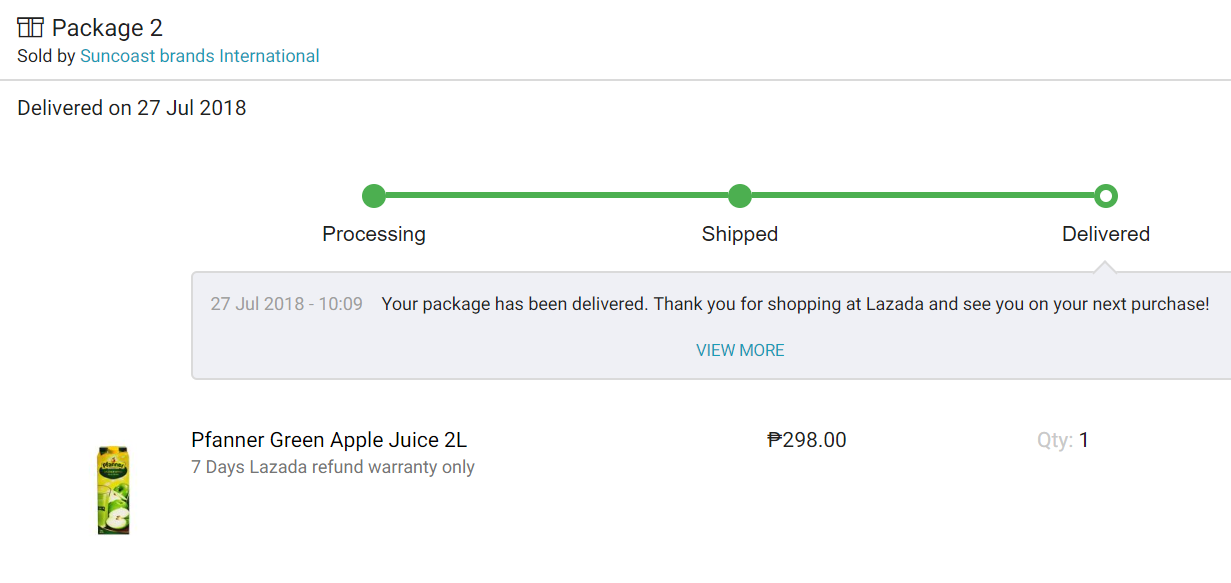Viewport: 1231px width, 583px height.
Task: Open Suncoast brands International seller link
Action: pos(200,56)
